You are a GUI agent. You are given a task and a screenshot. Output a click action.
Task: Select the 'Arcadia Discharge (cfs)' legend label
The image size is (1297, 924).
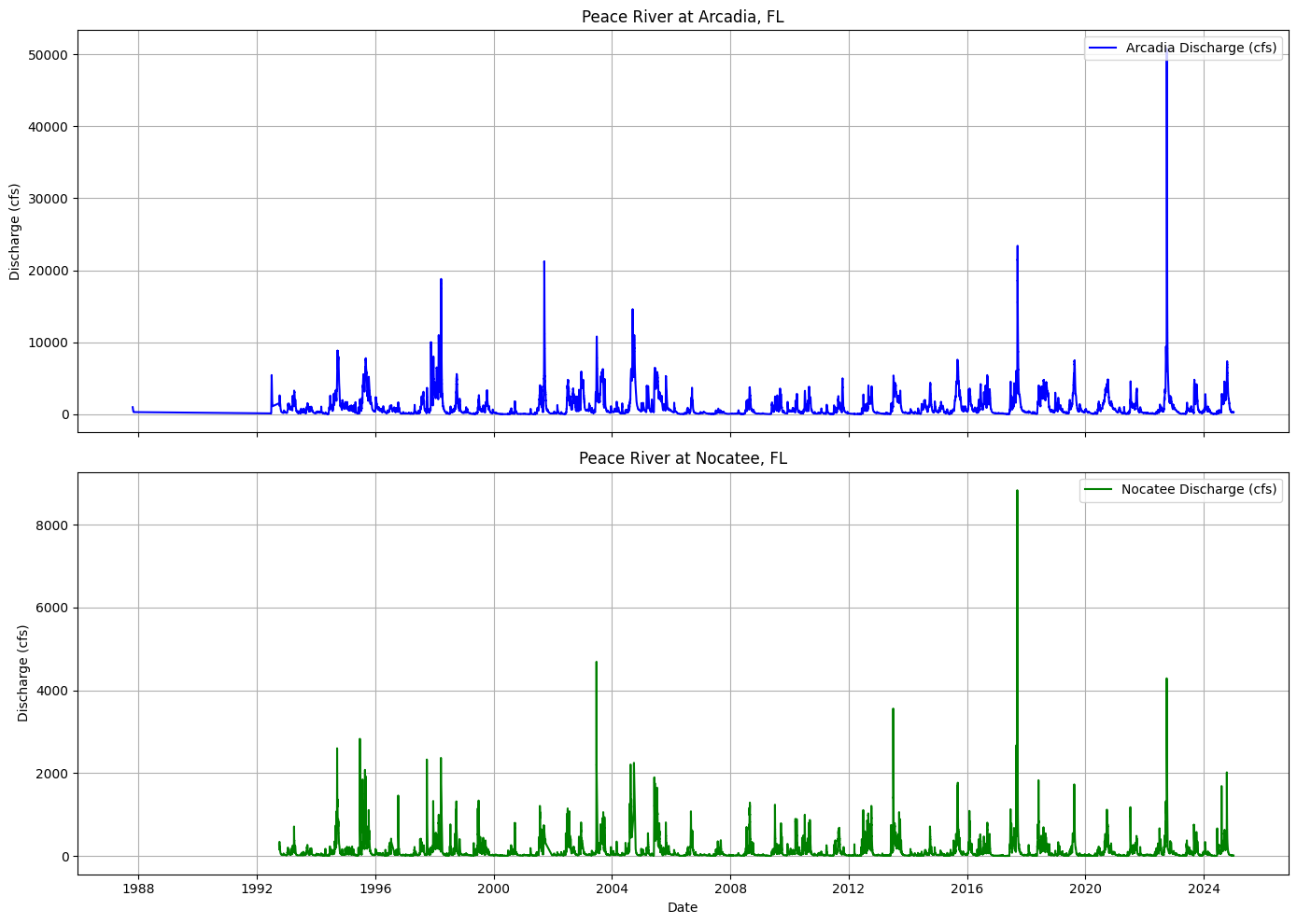pyautogui.click(x=1201, y=48)
